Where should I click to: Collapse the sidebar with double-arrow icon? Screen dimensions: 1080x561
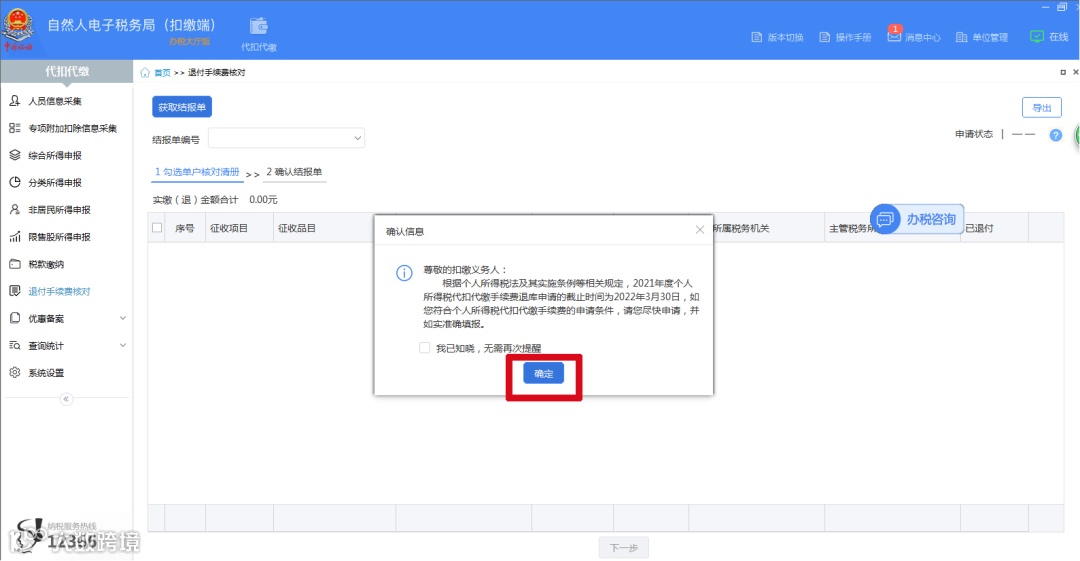click(x=66, y=399)
